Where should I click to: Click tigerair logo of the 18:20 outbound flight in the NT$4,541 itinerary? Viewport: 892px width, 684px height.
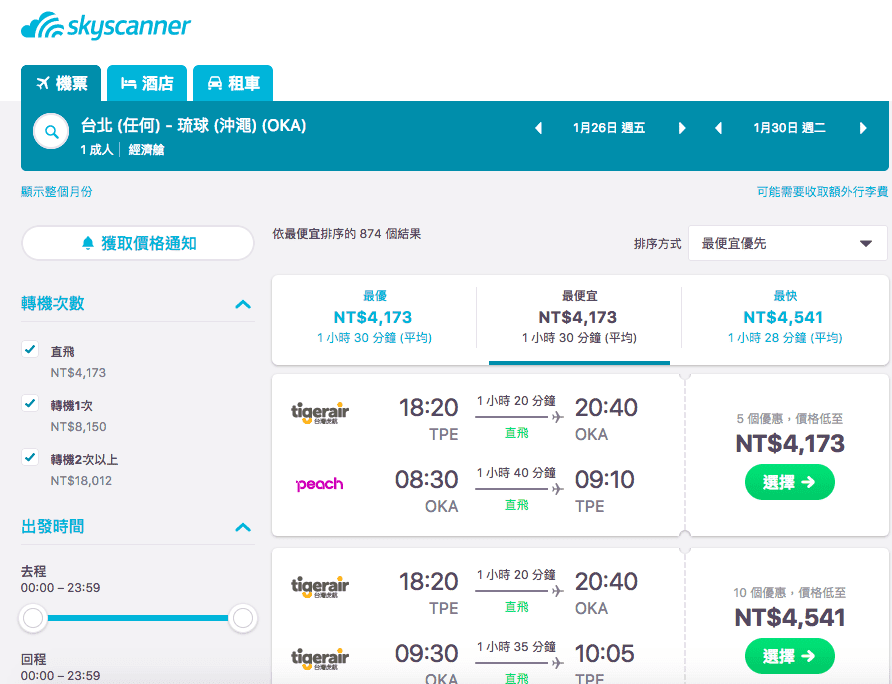tap(320, 587)
